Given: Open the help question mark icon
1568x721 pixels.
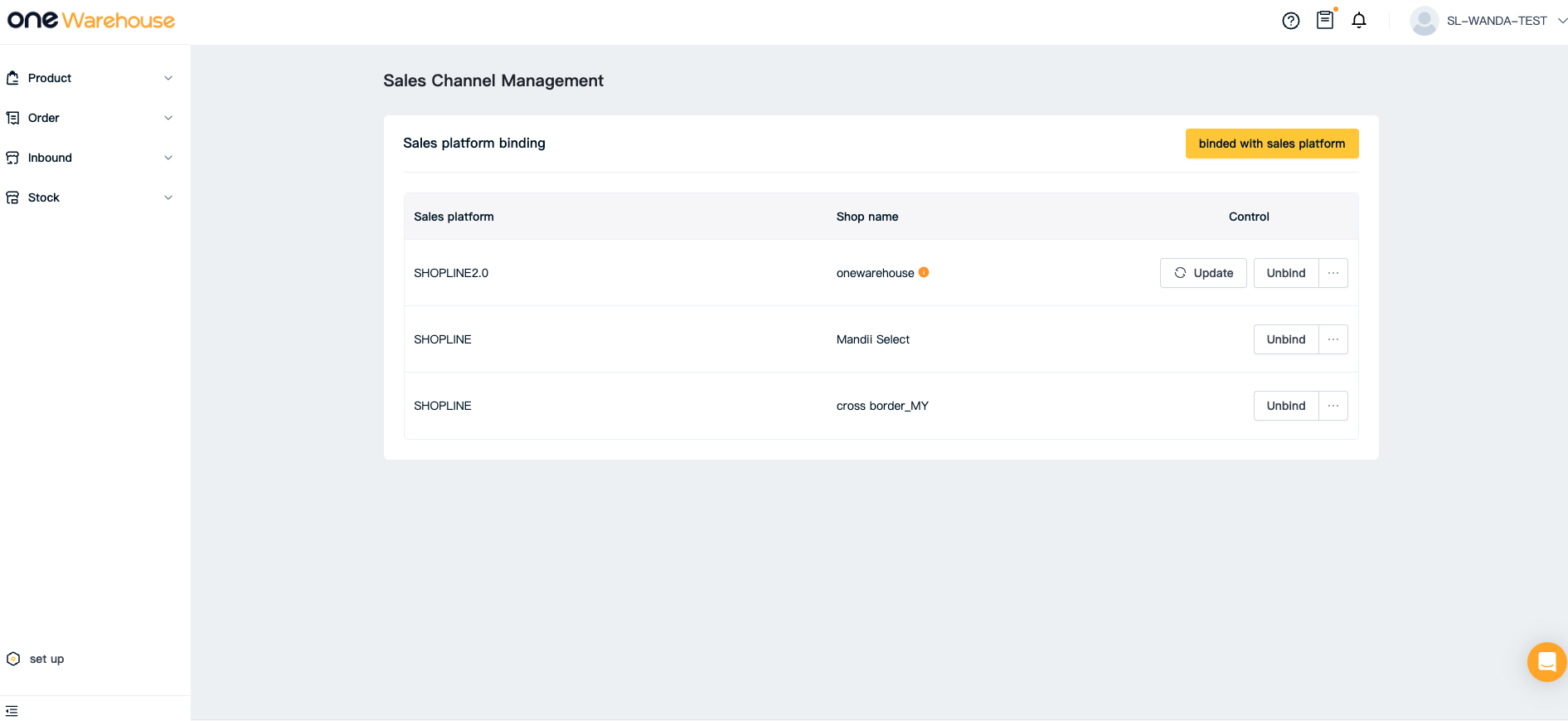Looking at the screenshot, I should [x=1290, y=21].
